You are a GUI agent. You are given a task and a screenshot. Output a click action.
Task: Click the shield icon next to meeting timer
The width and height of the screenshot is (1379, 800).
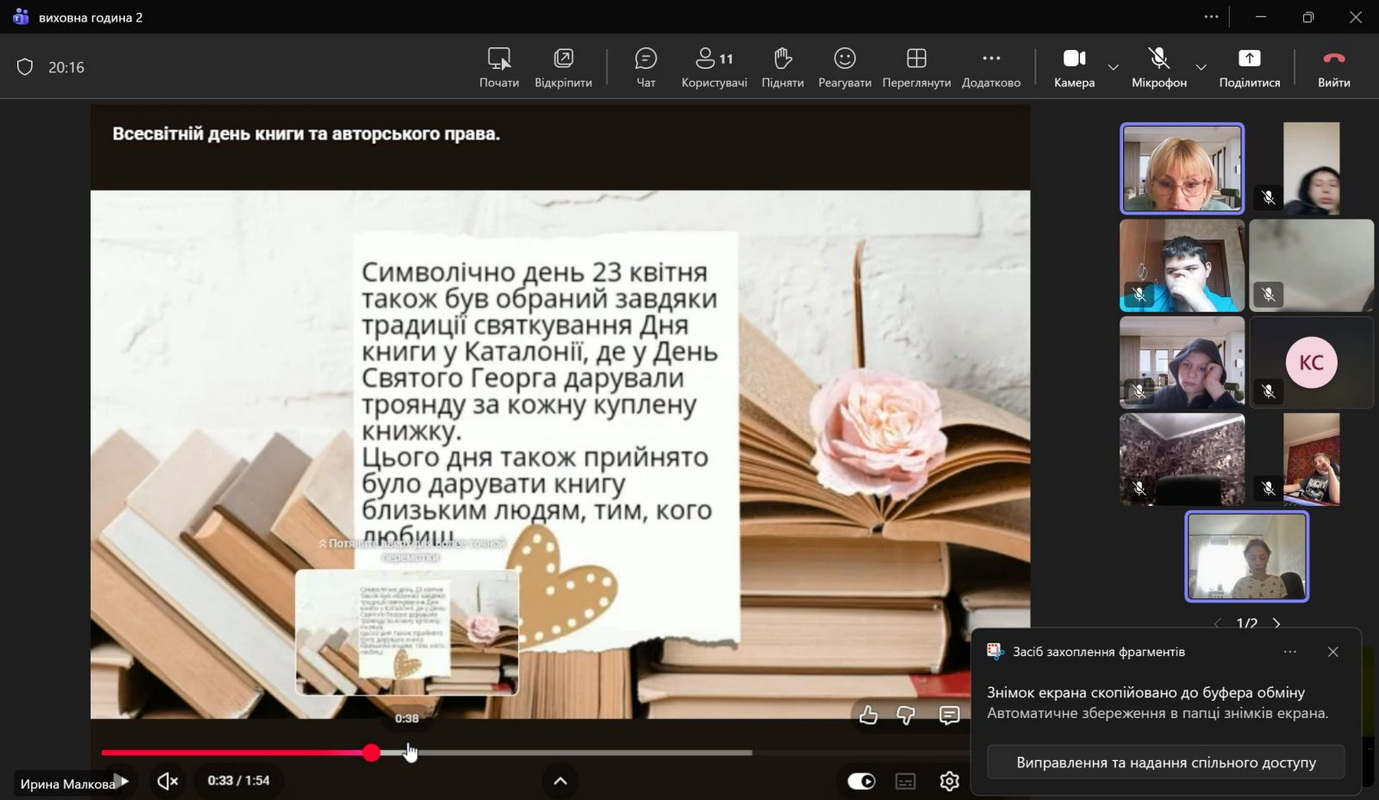25,67
